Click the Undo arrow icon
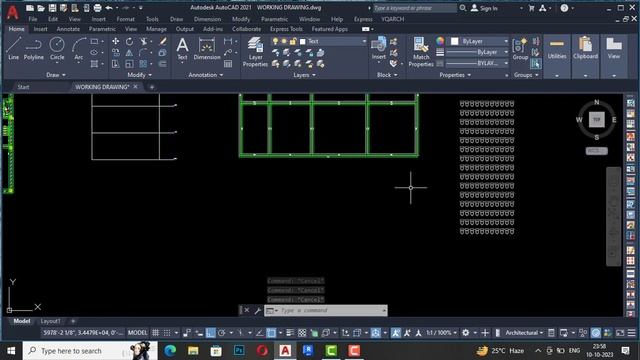Screen dimensions: 640x360 click(x=109, y=8)
